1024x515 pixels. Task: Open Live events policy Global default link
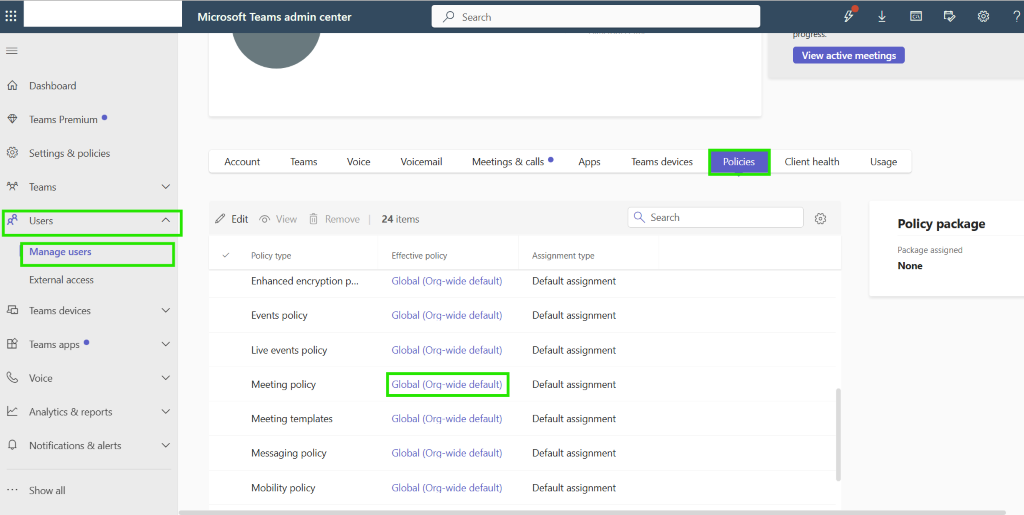[x=447, y=350]
